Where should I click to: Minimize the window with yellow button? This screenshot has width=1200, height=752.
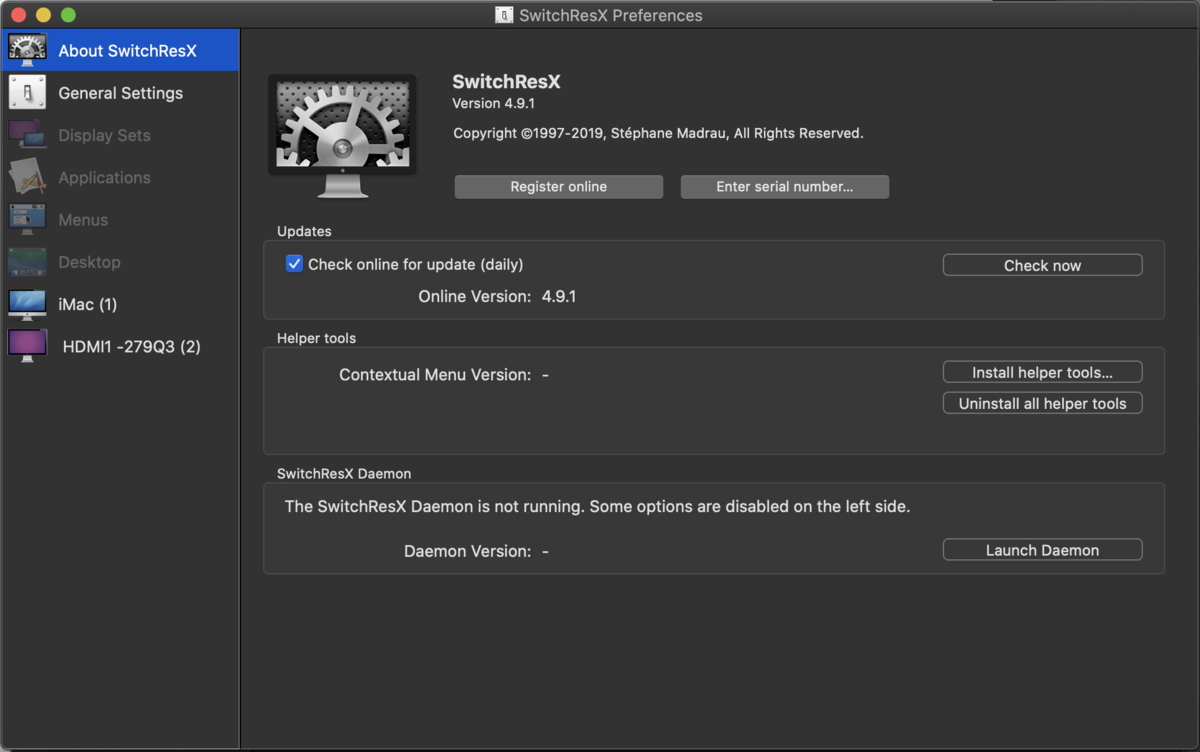click(43, 15)
